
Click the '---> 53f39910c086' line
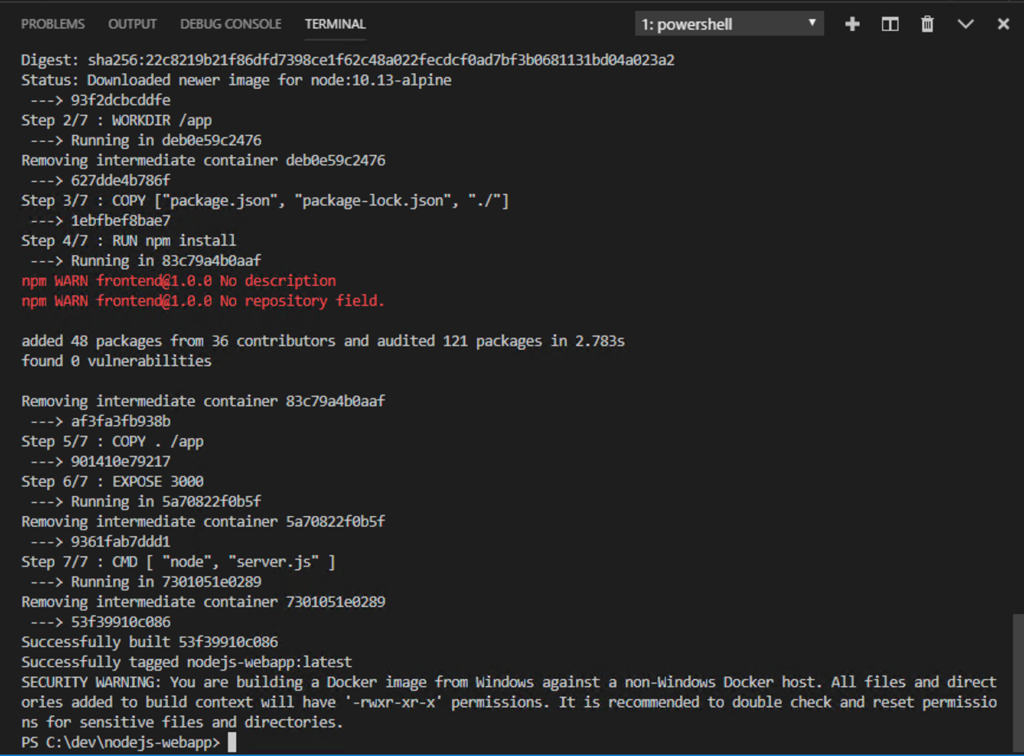pos(101,622)
